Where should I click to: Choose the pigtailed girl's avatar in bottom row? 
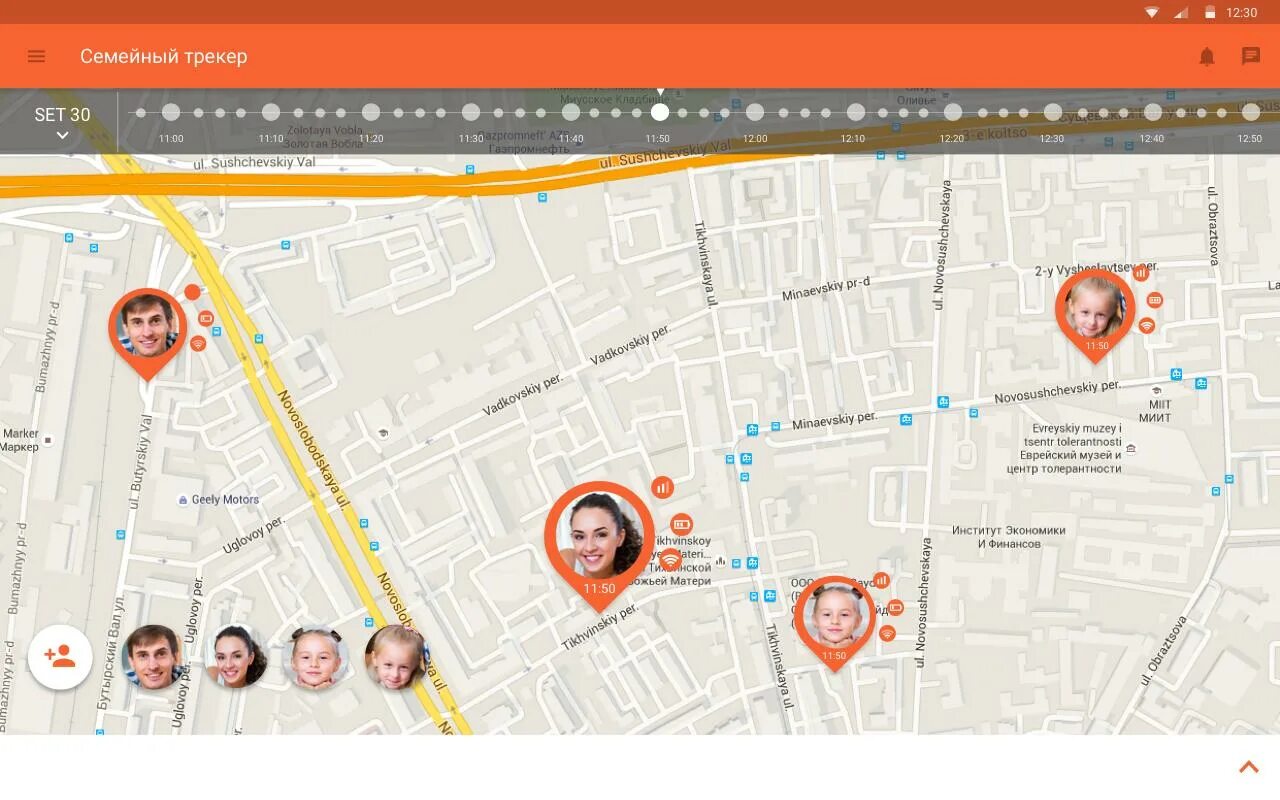tap(316, 657)
